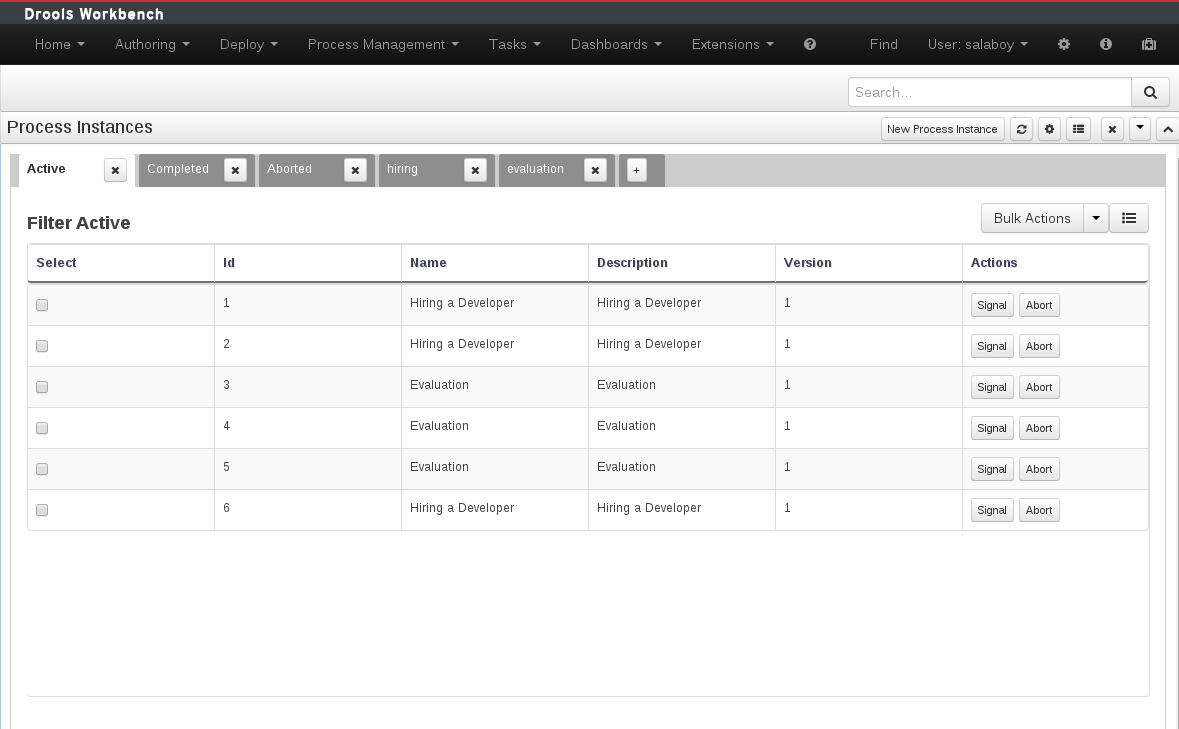This screenshot has width=1179, height=729.
Task: Abort process instance 2
Action: (1038, 346)
